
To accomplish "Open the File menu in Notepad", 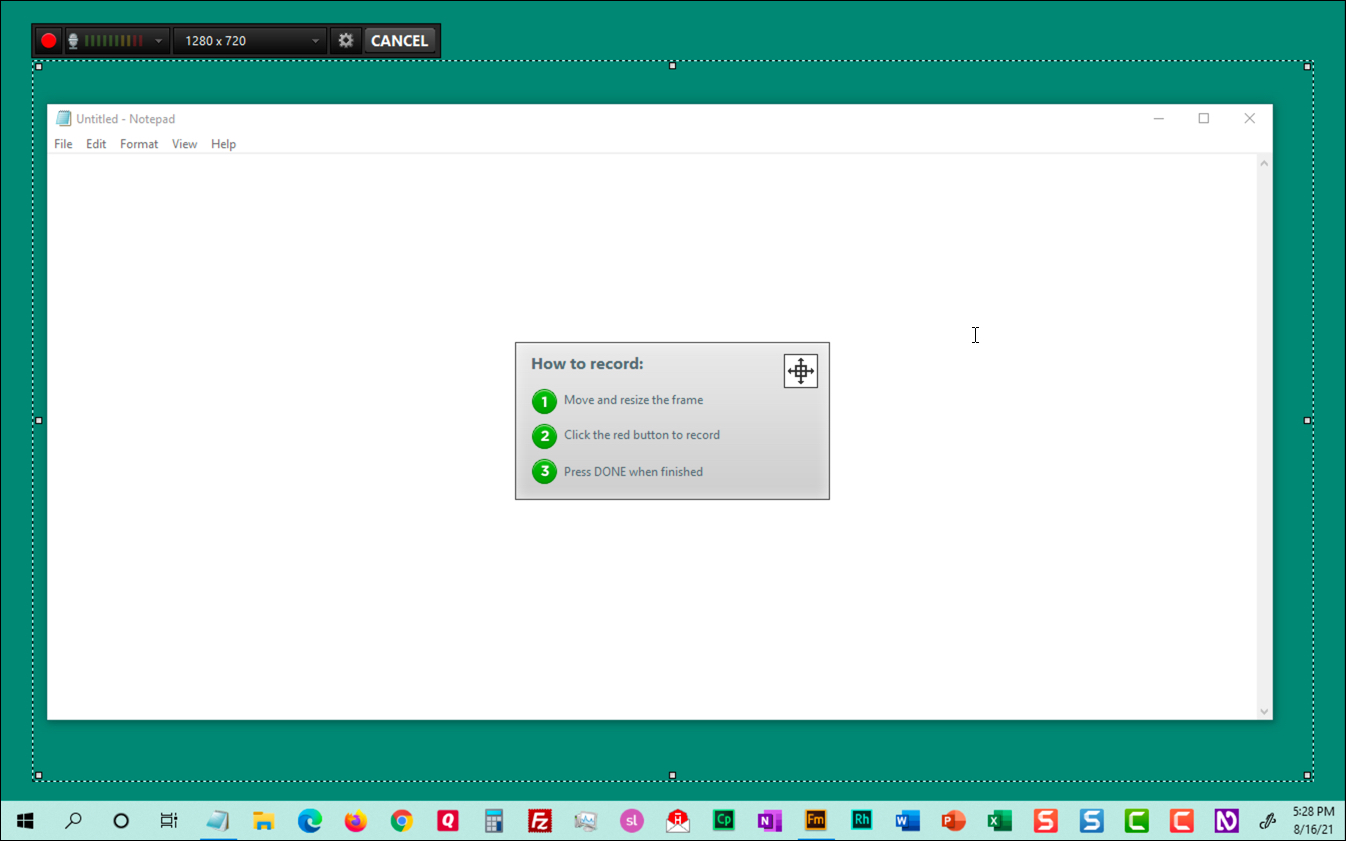I will click(x=63, y=143).
